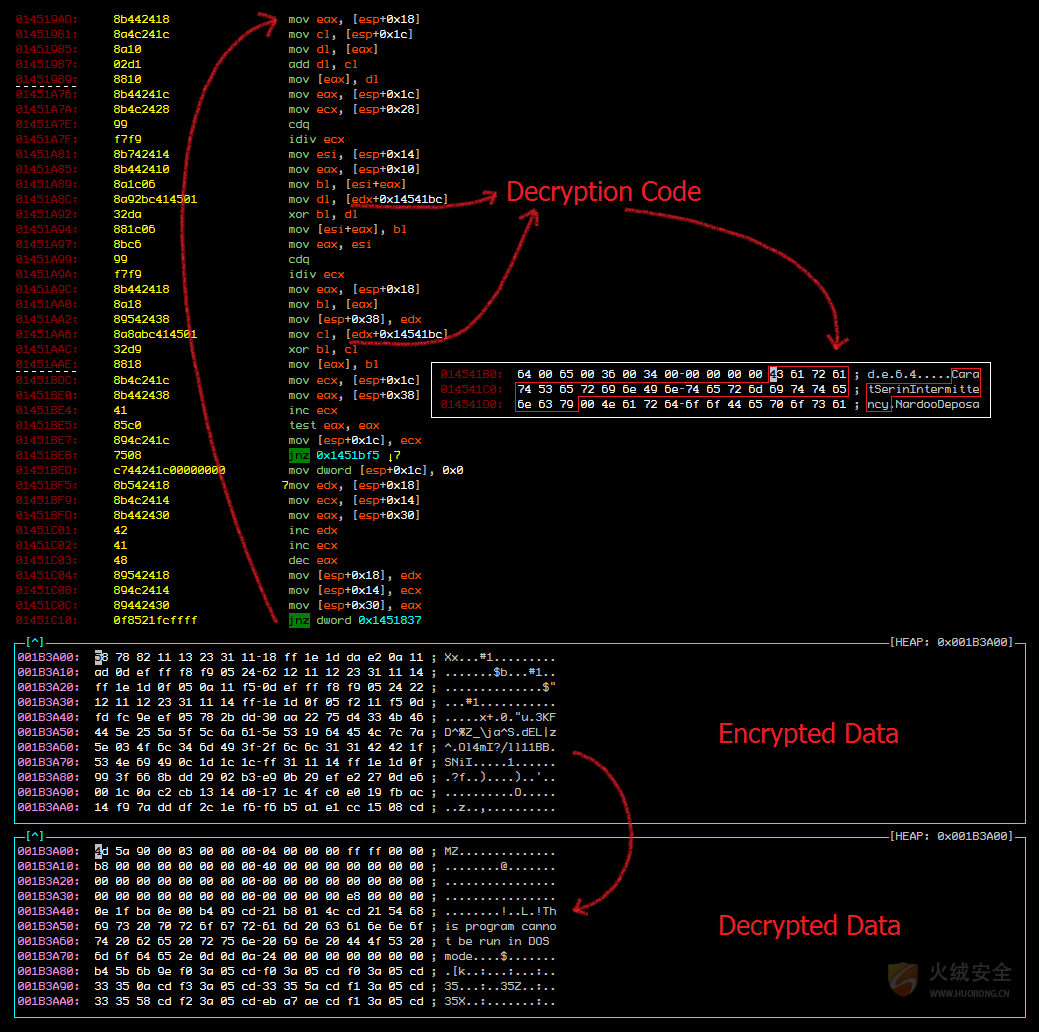This screenshot has width=1039, height=1032.
Task: Select the green jnz at address 01451BEB
Action: coord(299,455)
